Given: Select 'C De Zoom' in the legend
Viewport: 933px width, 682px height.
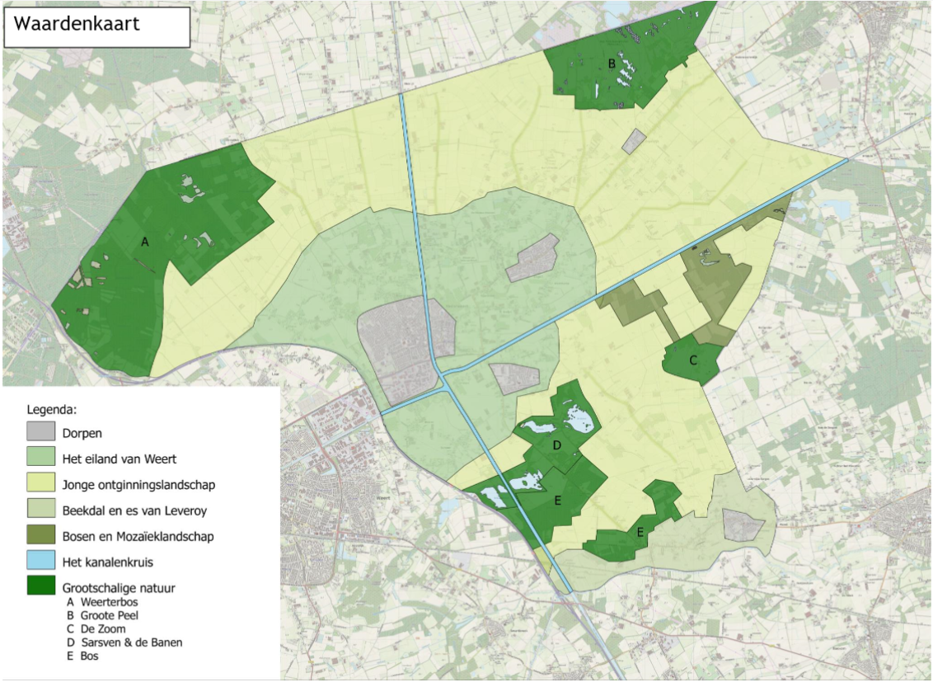Looking at the screenshot, I should point(98,630).
